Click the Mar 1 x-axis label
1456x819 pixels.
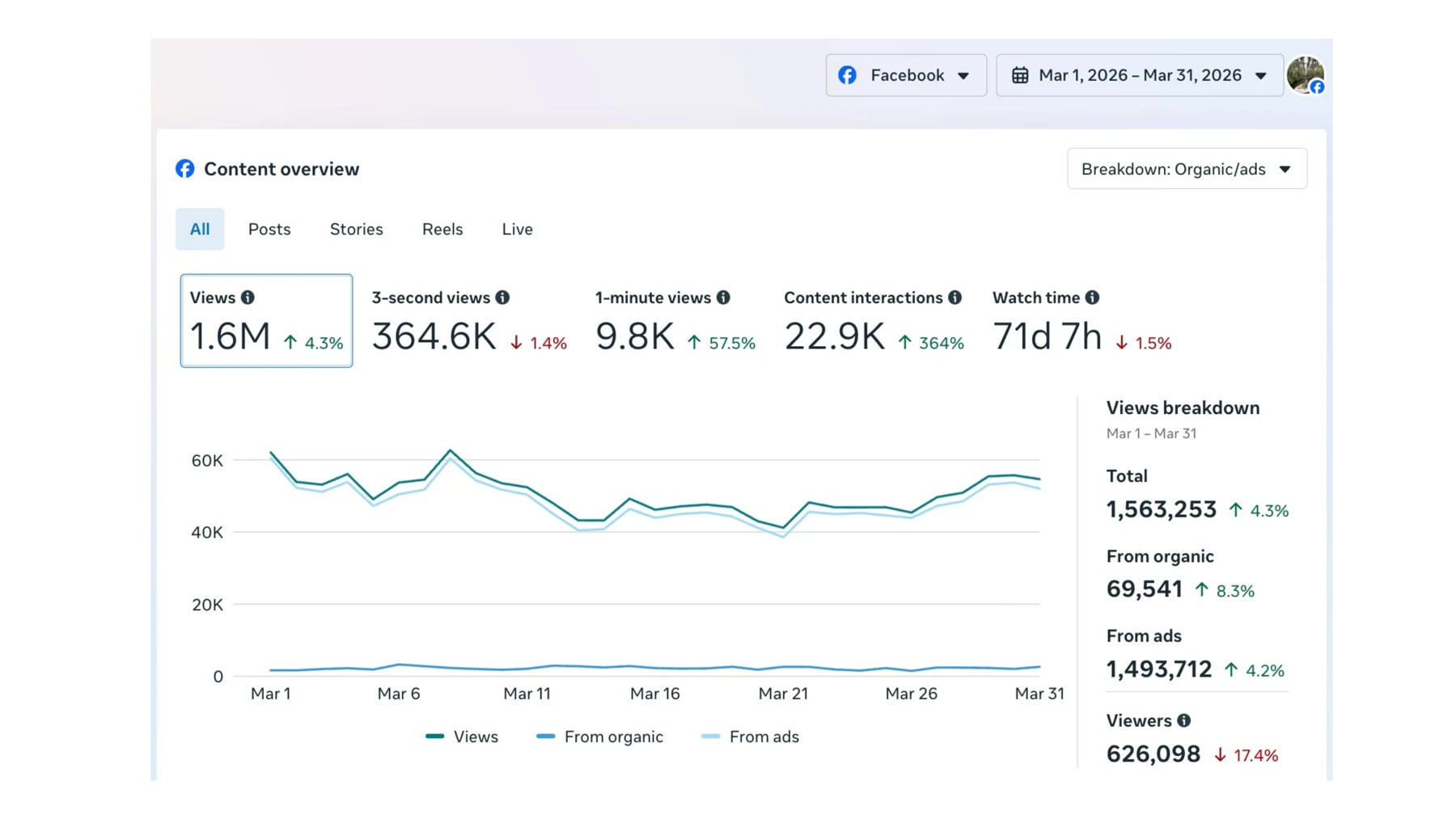point(270,694)
